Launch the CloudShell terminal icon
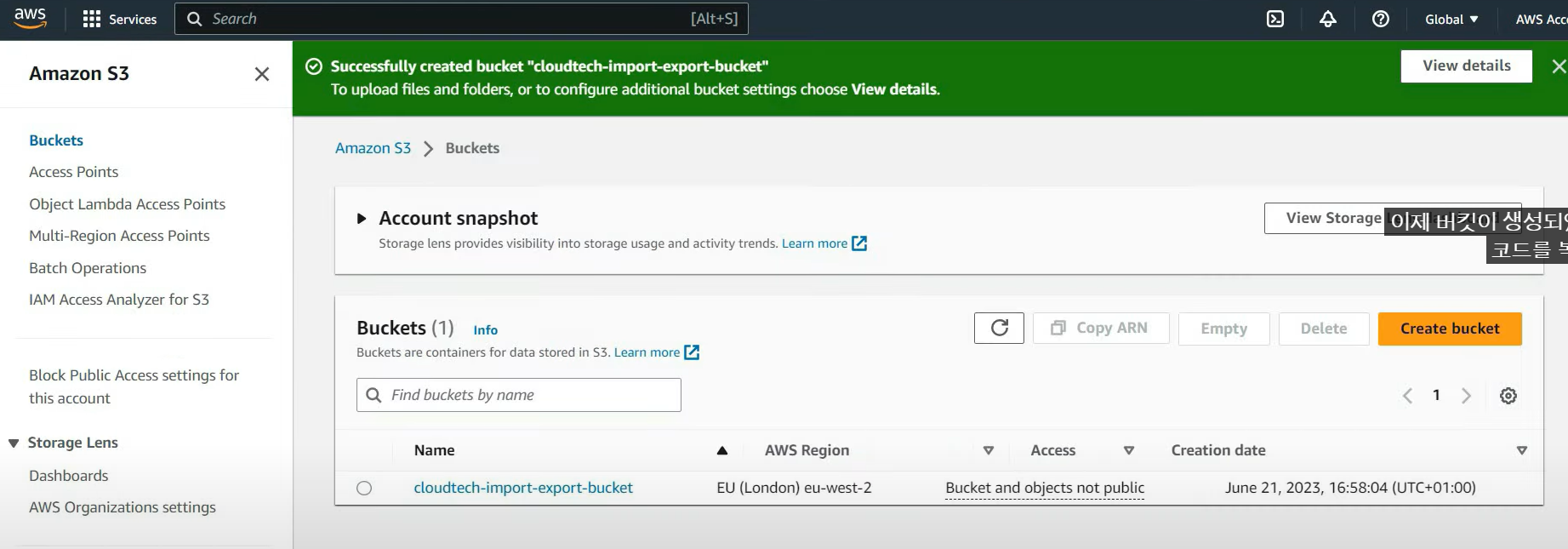This screenshot has height=549, width=1568. click(1275, 19)
